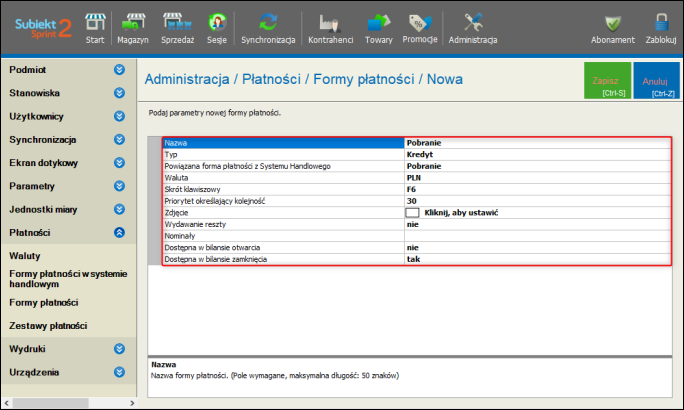Viewport: 684px width, 410px height.
Task: Click the Zdjęcie image placeholder box
Action: pyautogui.click(x=411, y=212)
